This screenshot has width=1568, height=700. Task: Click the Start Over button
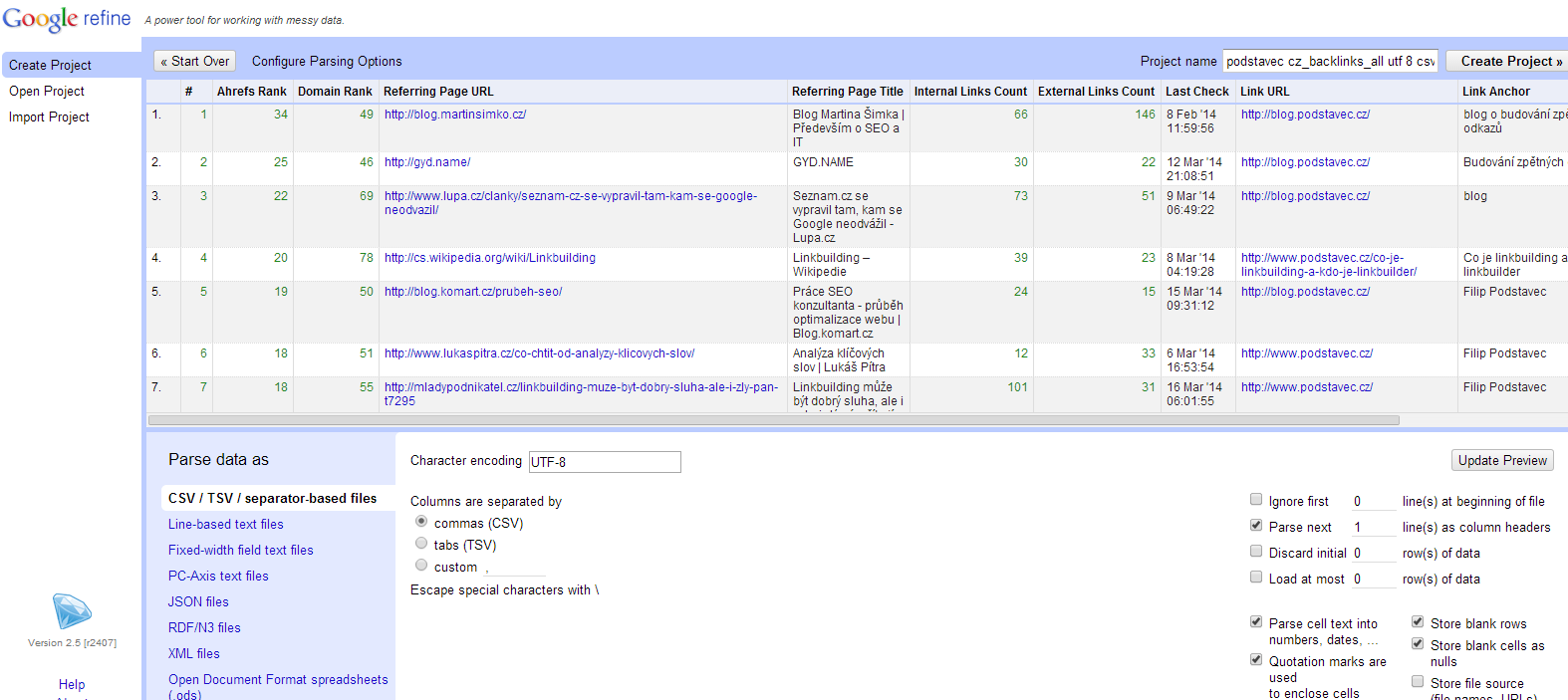(x=195, y=61)
